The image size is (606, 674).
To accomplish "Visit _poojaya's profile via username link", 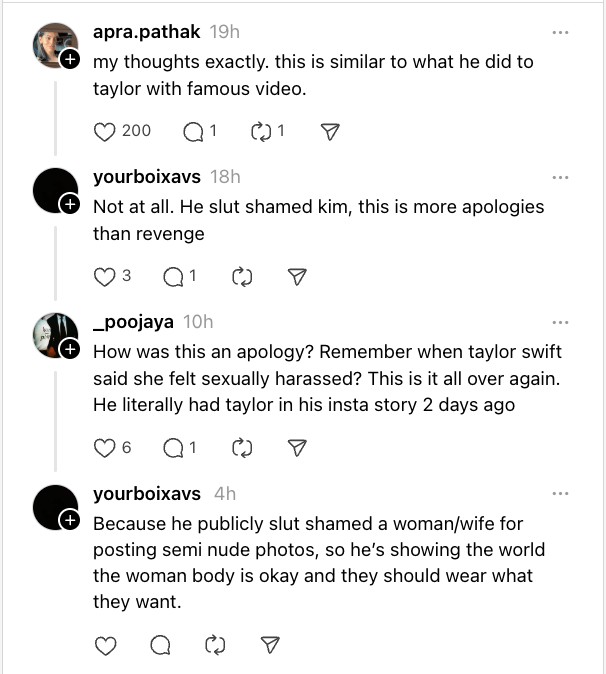I will pyautogui.click(x=133, y=322).
